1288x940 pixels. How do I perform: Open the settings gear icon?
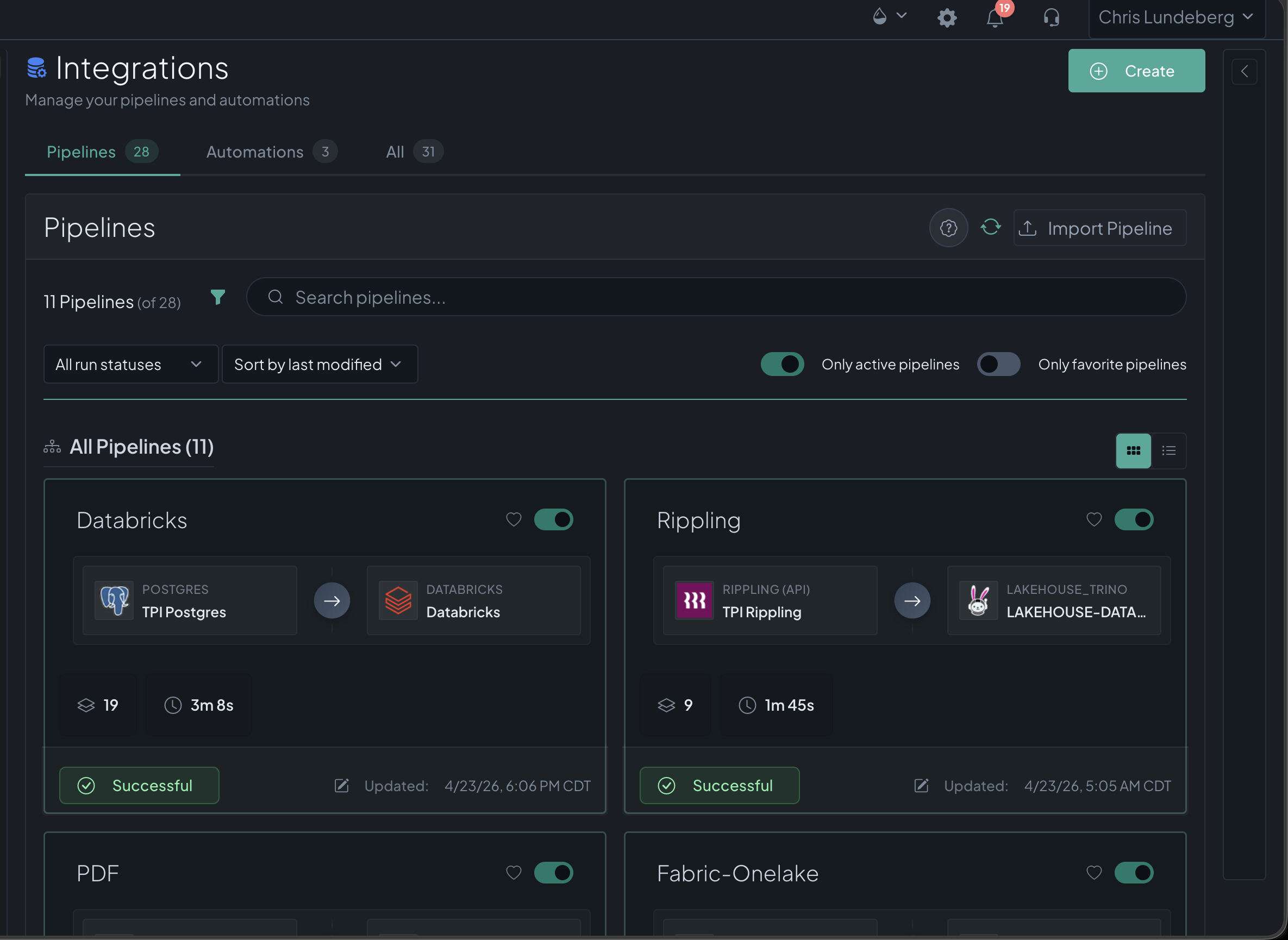[947, 17]
